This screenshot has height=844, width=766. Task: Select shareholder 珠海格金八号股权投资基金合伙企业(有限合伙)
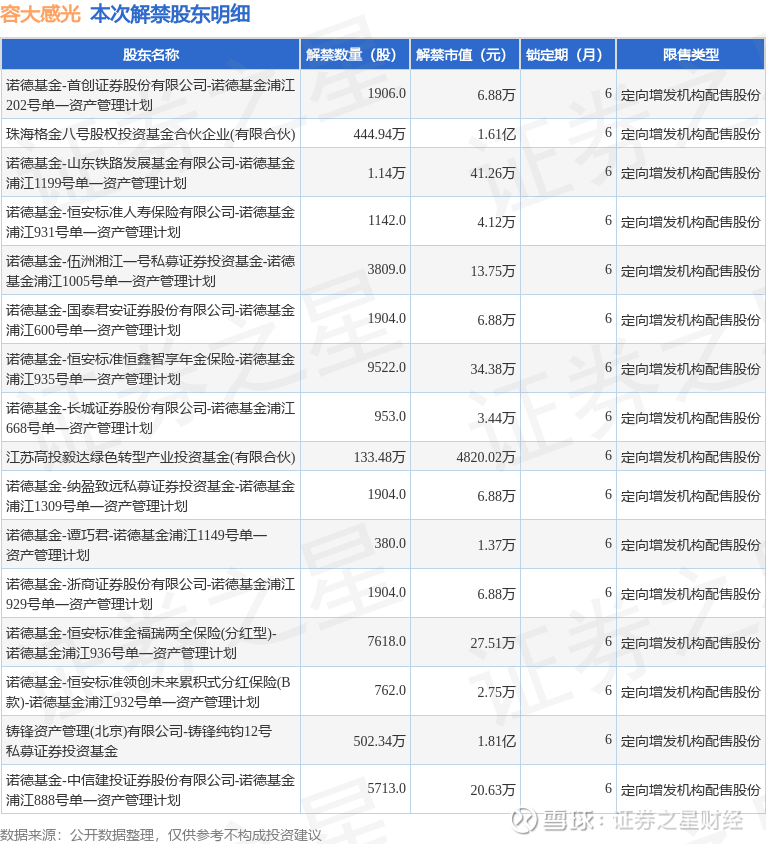point(151,133)
